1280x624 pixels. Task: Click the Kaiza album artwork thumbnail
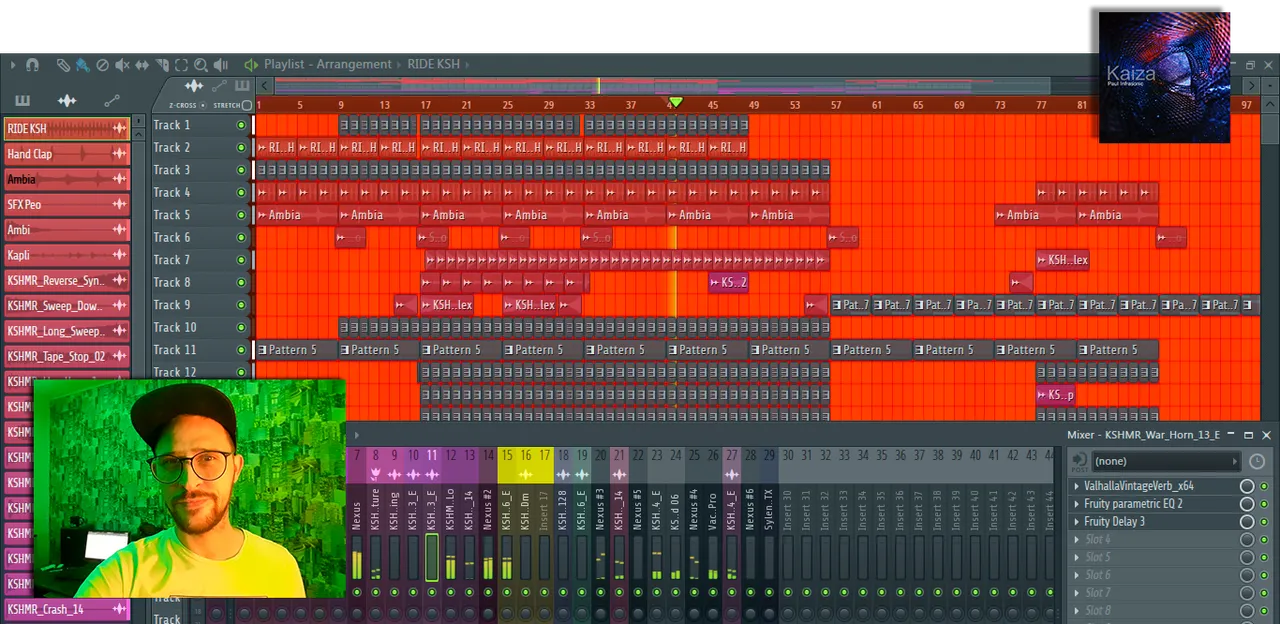[1164, 77]
